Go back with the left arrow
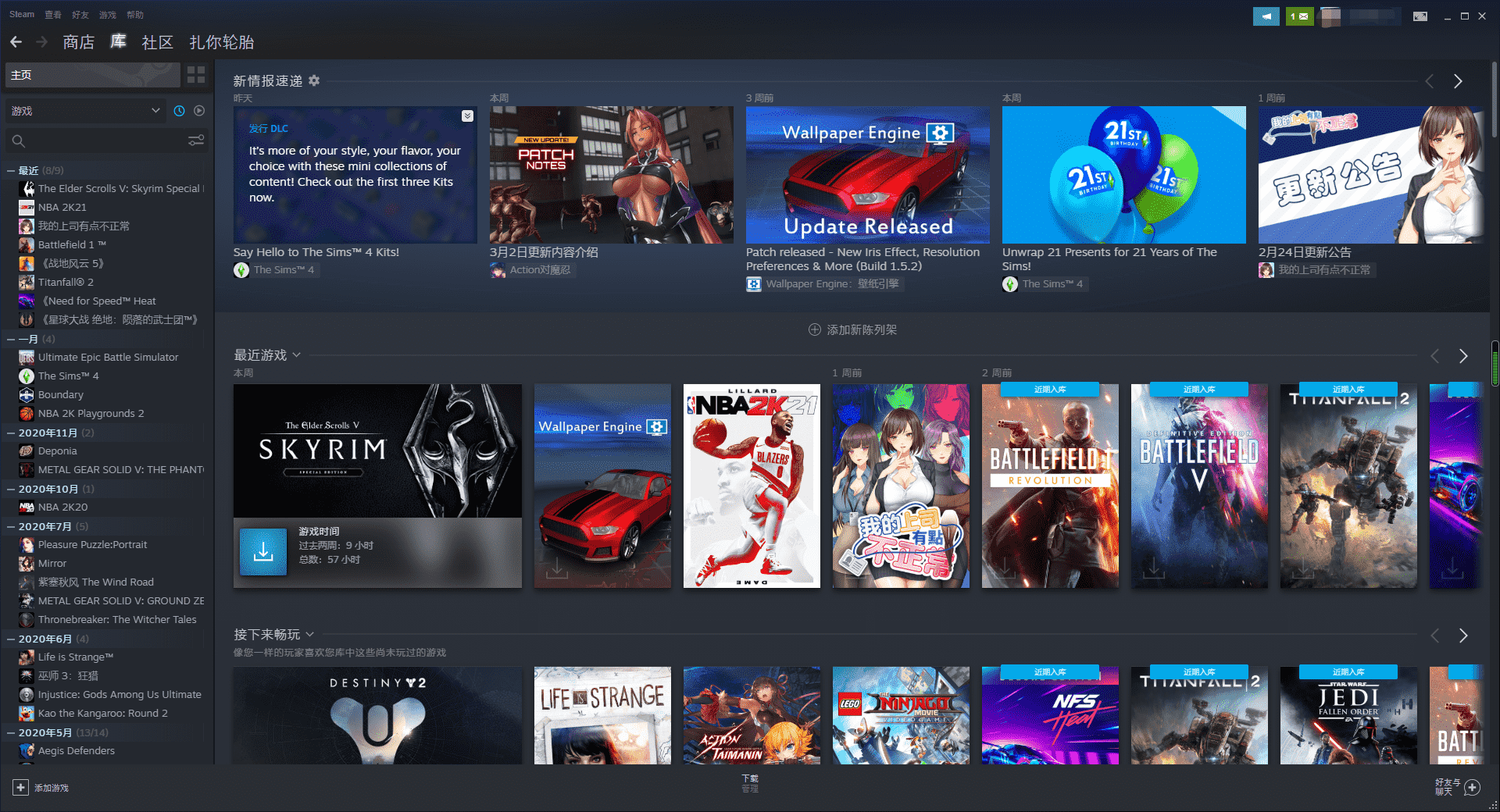The width and height of the screenshot is (1500, 812). 16,42
